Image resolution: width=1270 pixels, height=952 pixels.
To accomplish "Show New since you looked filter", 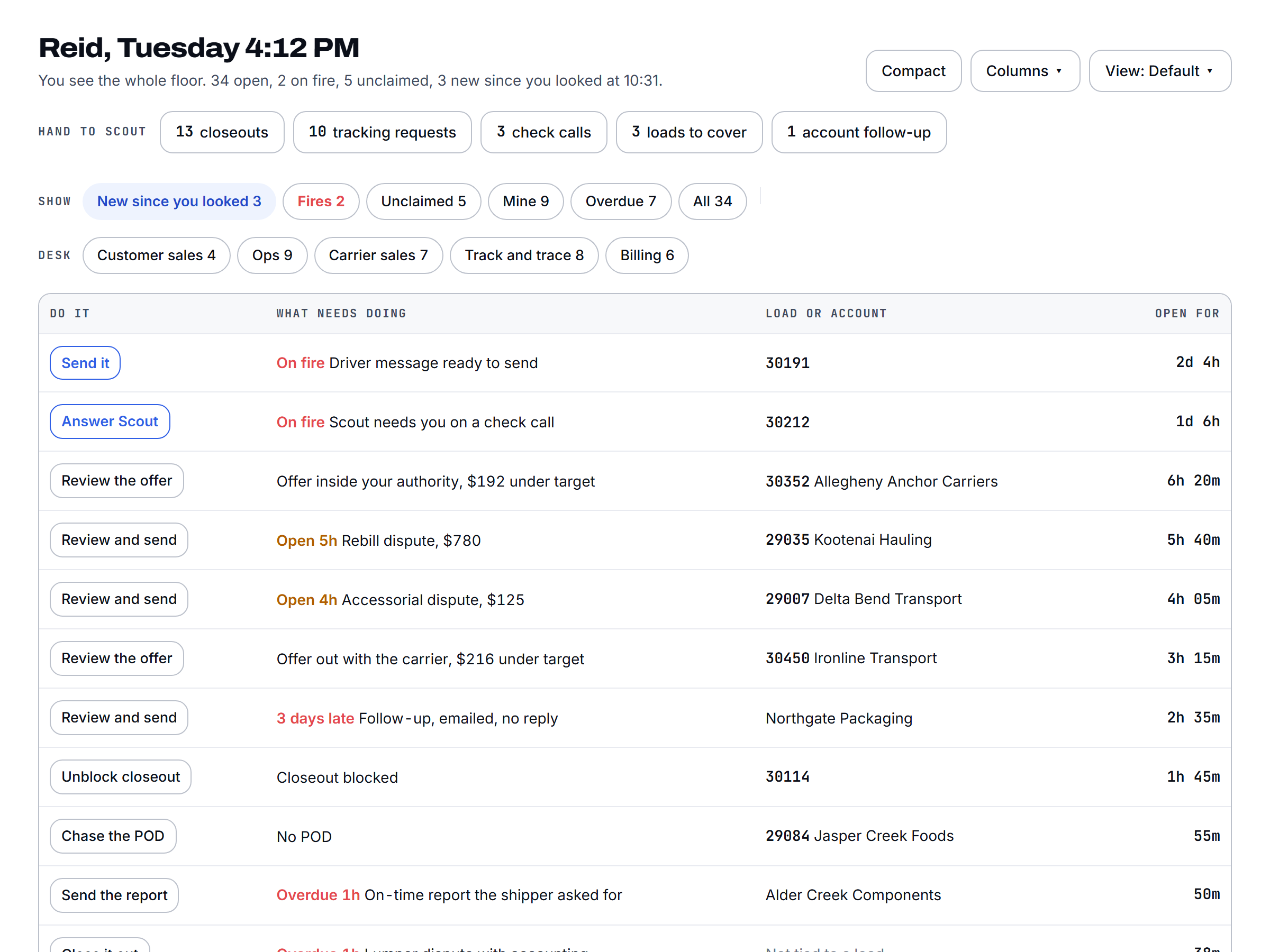I will point(179,202).
